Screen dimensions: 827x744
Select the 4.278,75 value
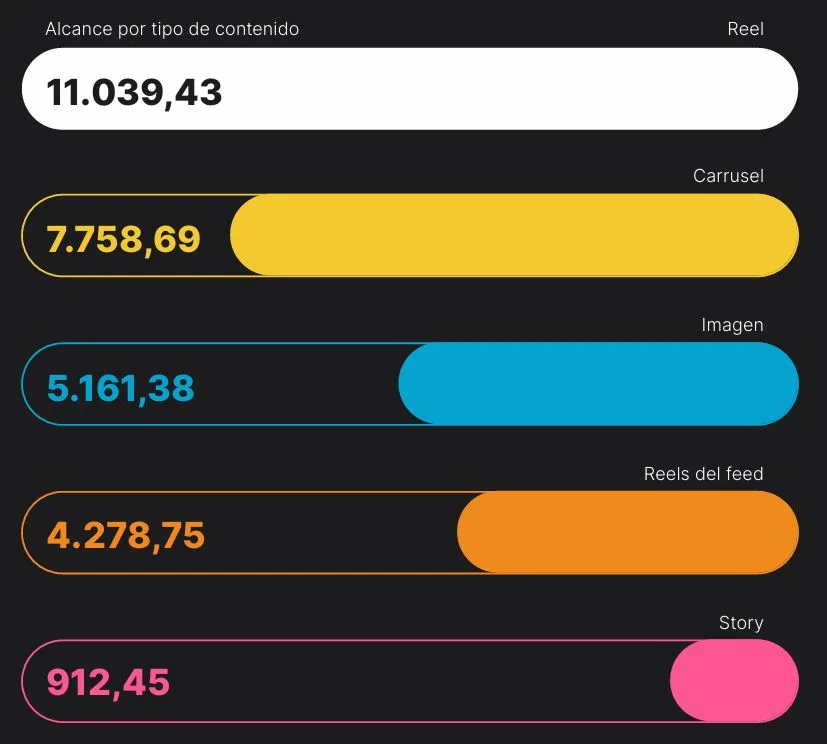point(126,536)
